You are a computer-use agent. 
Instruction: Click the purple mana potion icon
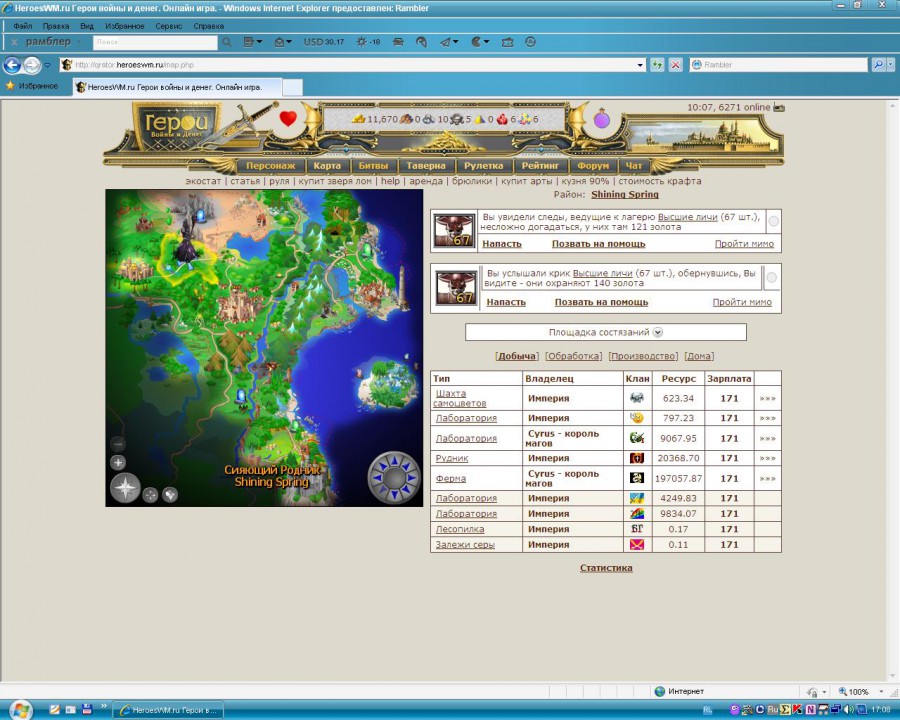pos(602,119)
